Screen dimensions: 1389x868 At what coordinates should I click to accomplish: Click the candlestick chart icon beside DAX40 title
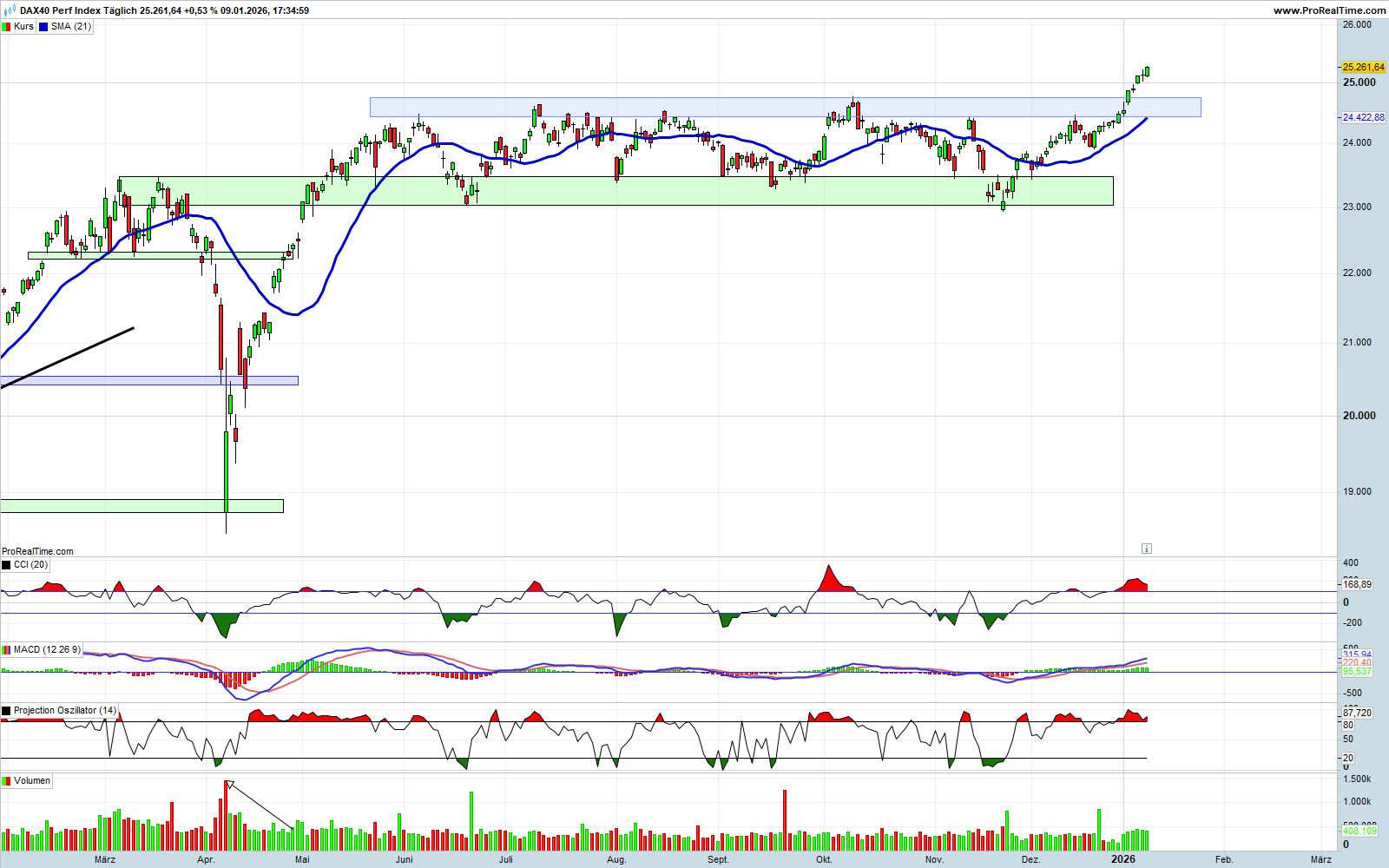10,10
